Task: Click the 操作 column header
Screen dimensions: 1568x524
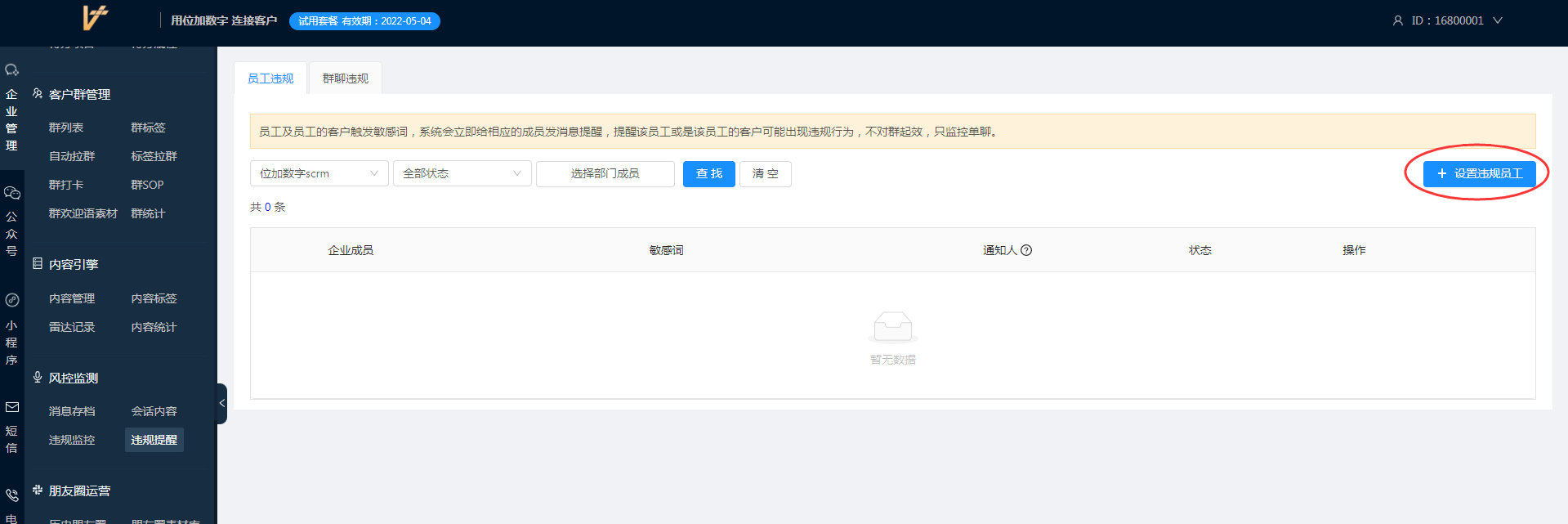Action: (x=1354, y=250)
